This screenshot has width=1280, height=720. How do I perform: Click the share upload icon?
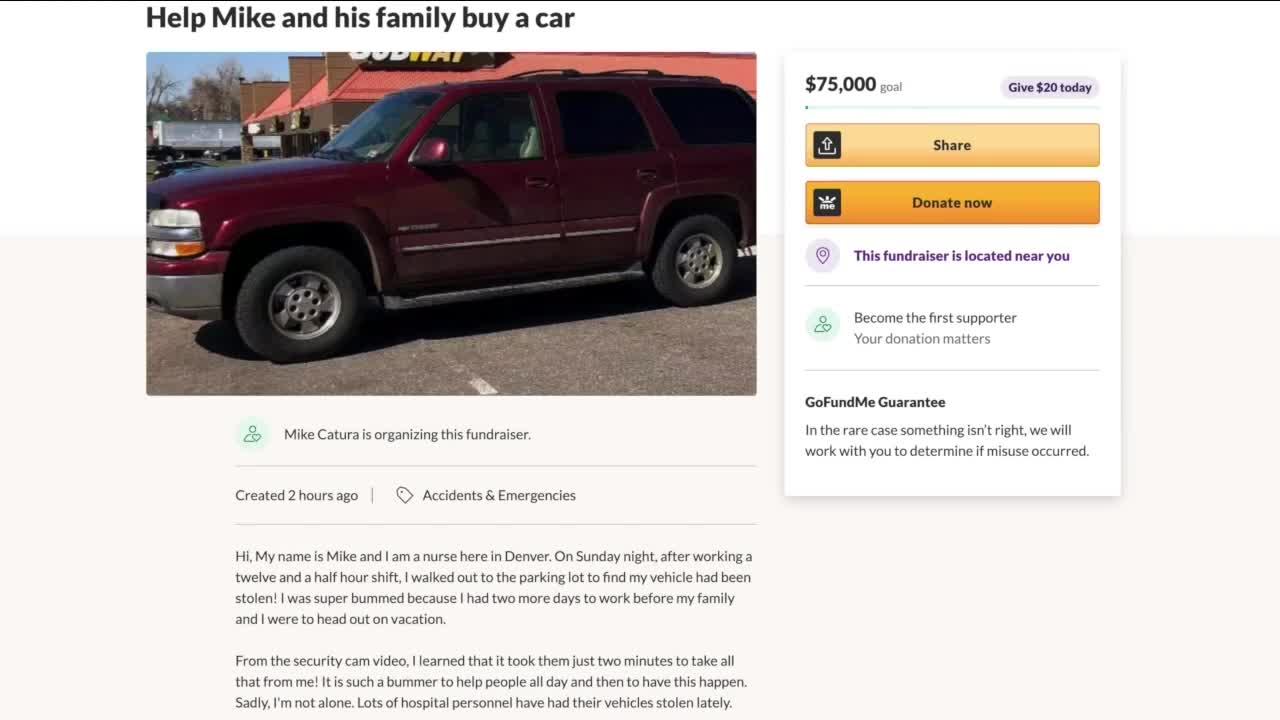[x=827, y=145]
